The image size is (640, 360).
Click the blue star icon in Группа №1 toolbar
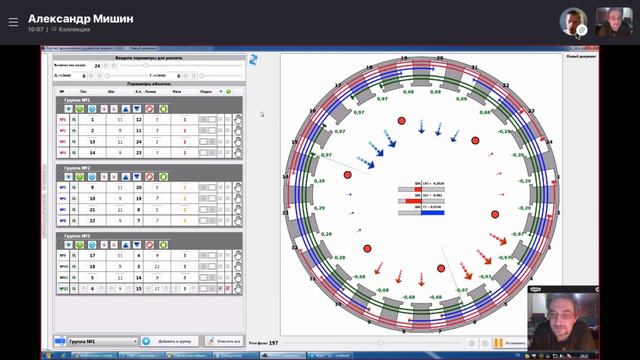68,109
